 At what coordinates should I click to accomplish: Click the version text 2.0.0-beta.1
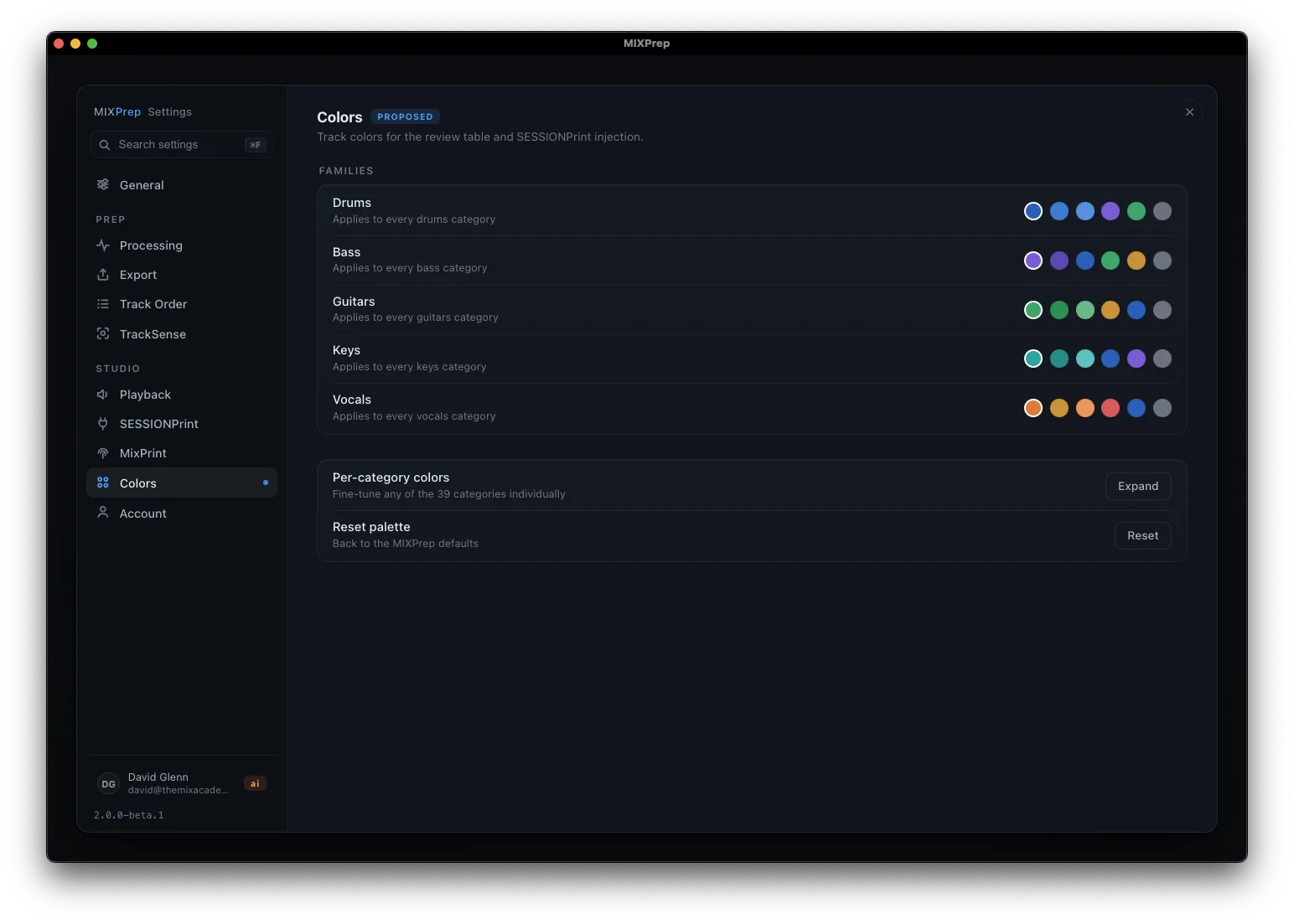pyautogui.click(x=129, y=815)
